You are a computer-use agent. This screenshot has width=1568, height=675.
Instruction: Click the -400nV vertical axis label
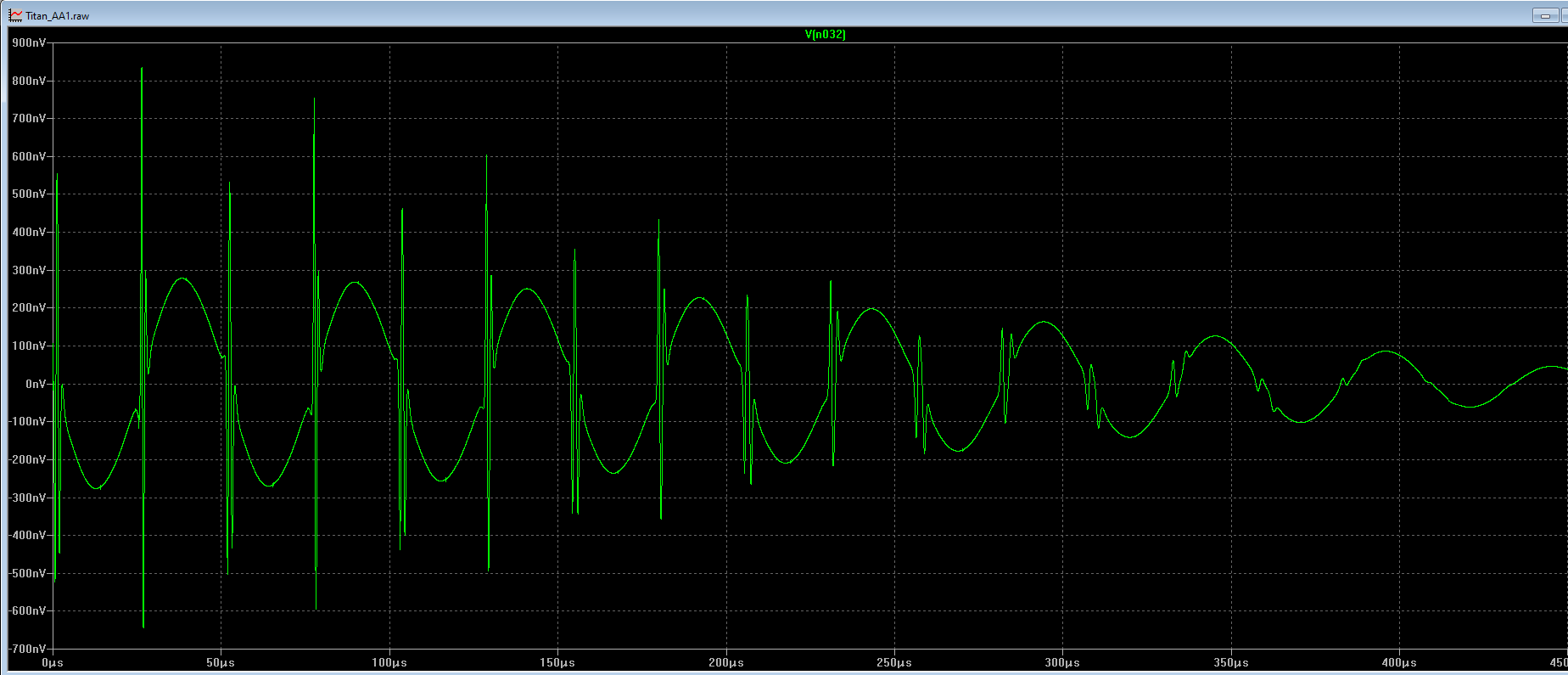click(28, 535)
